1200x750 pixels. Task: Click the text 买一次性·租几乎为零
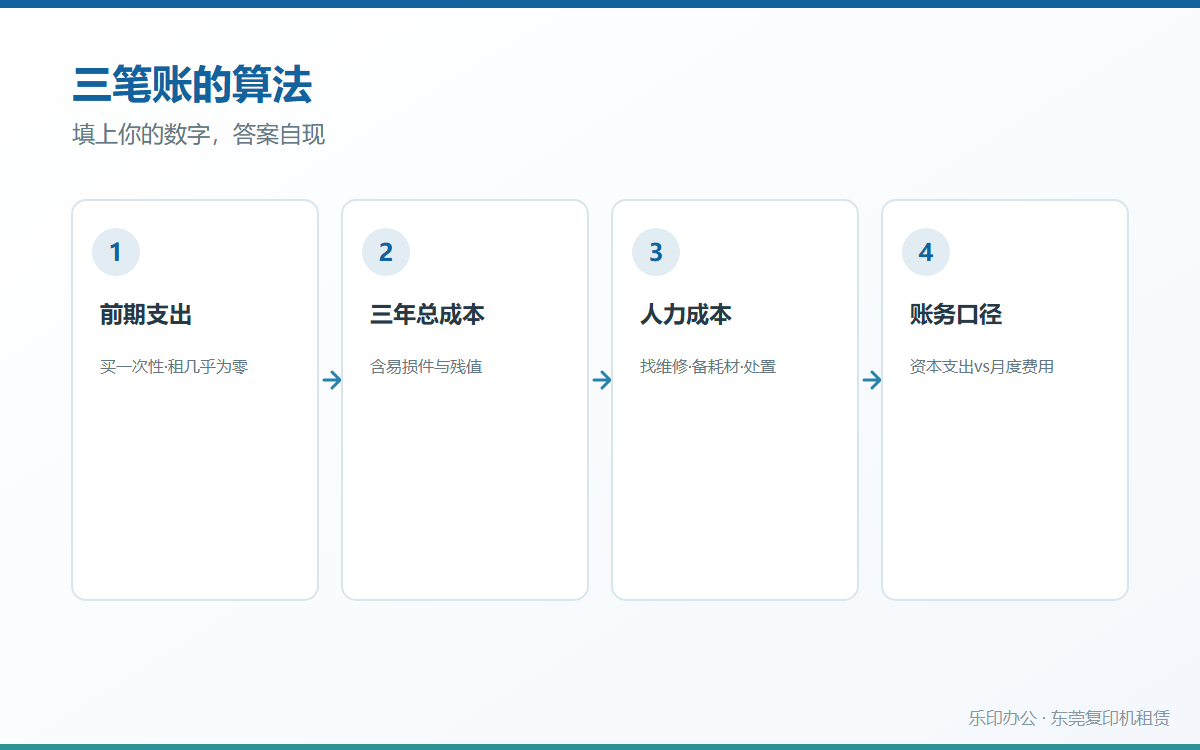174,367
